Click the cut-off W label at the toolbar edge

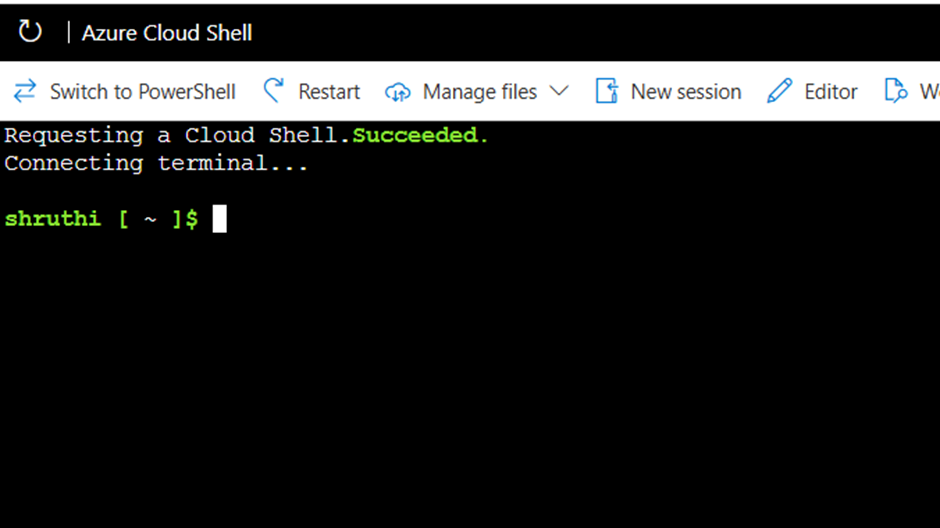[x=930, y=92]
